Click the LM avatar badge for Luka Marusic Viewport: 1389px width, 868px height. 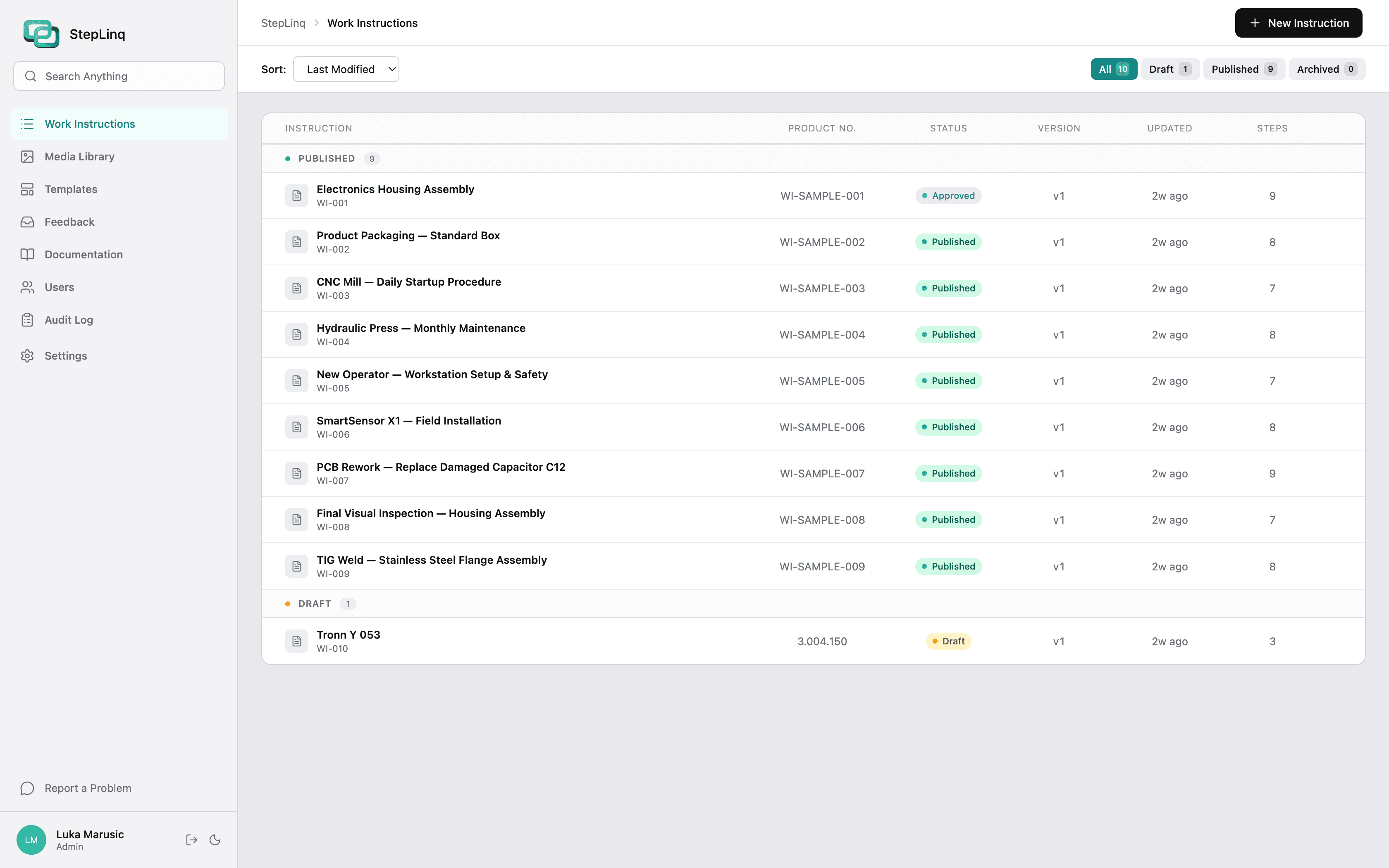(x=31, y=839)
